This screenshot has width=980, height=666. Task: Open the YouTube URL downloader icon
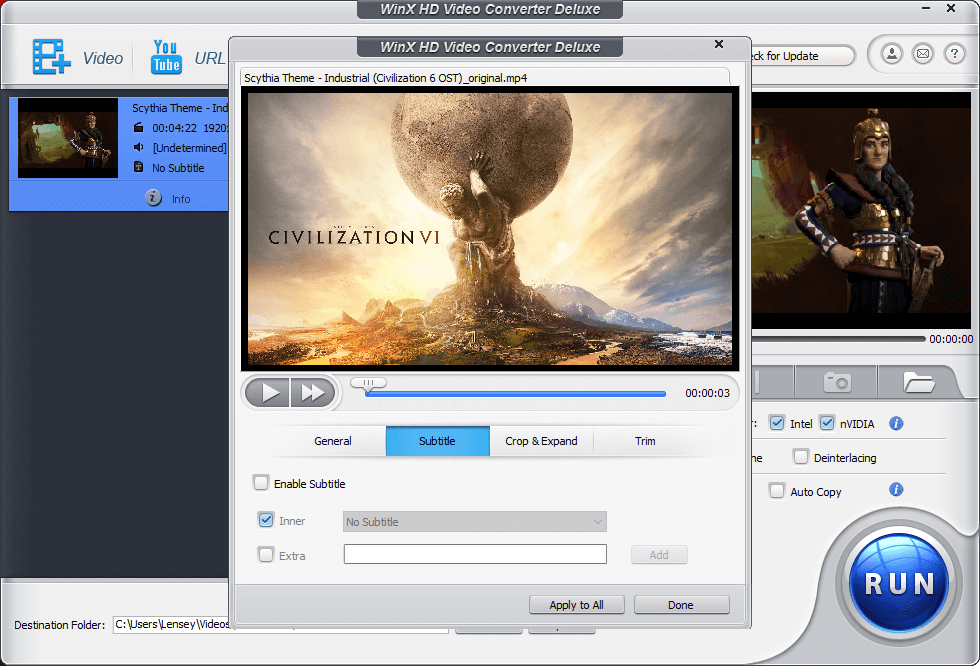click(x=166, y=57)
